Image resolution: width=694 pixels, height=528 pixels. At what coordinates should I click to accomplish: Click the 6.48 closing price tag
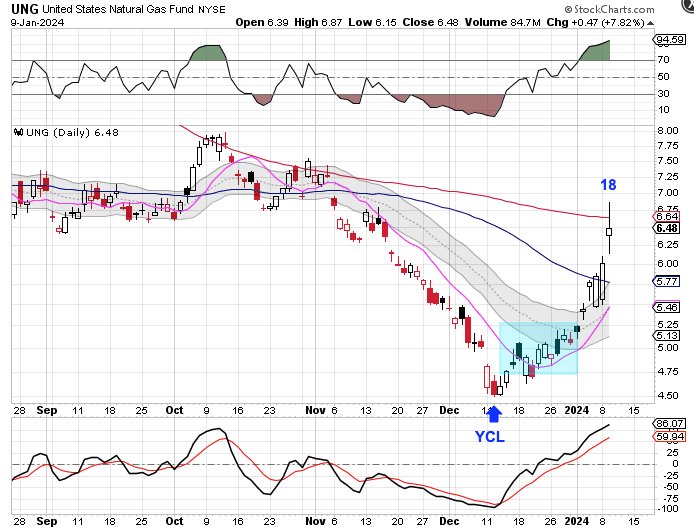pos(668,228)
